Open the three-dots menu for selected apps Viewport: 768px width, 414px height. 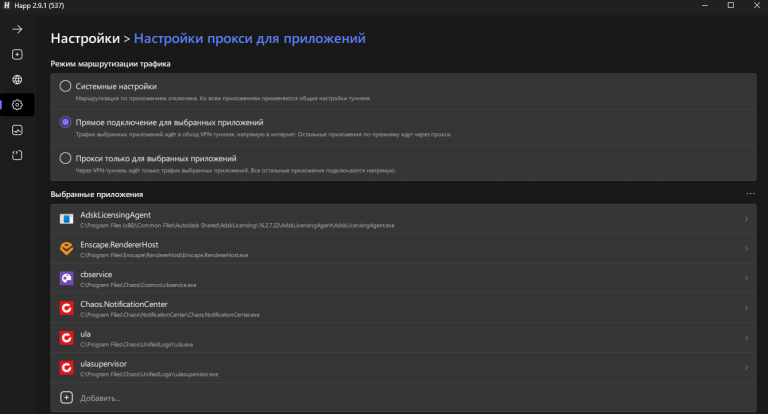[x=750, y=194]
